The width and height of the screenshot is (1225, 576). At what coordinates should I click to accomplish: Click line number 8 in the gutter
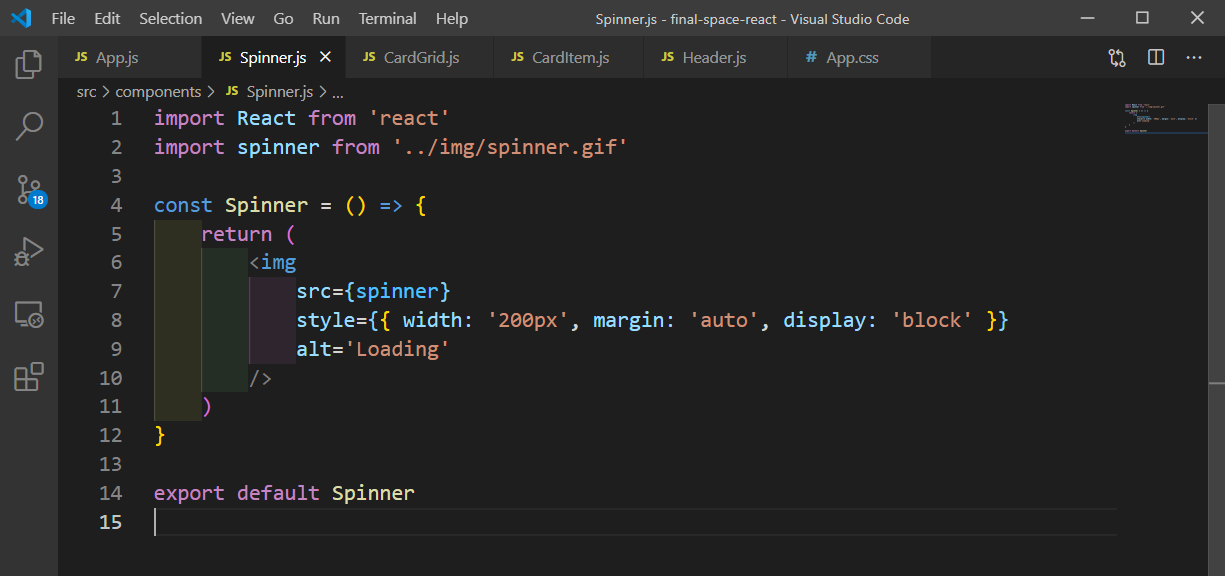coord(116,319)
